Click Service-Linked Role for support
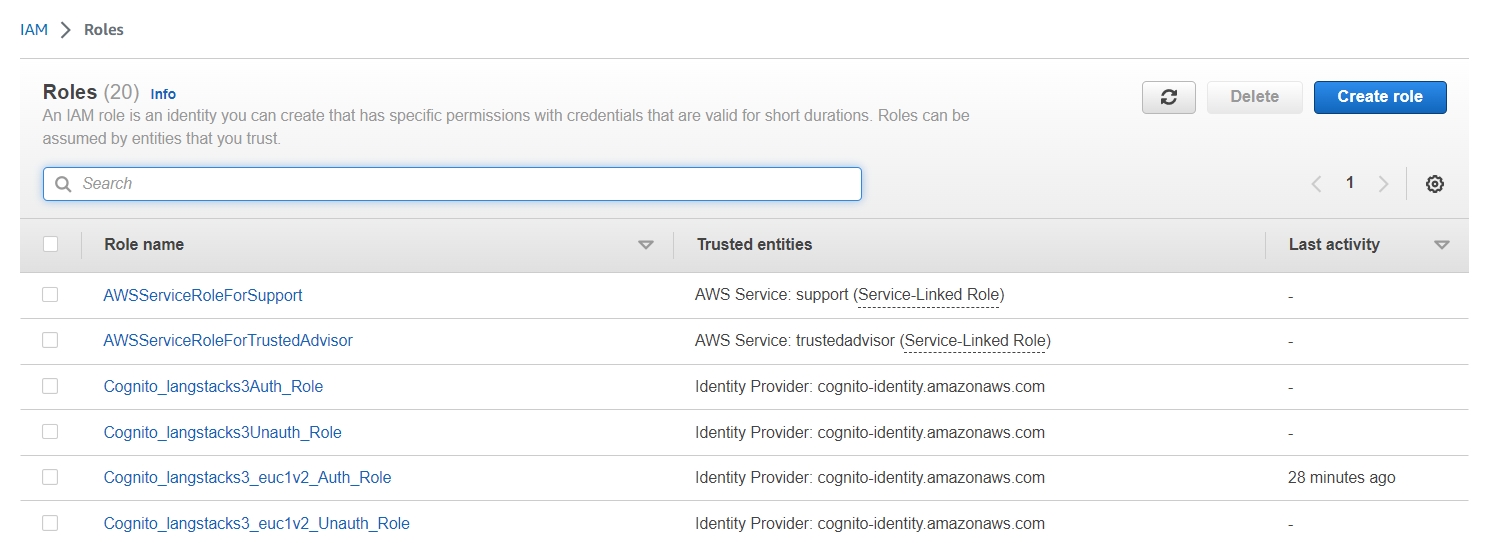The height and width of the screenshot is (543, 1496). tap(930, 296)
